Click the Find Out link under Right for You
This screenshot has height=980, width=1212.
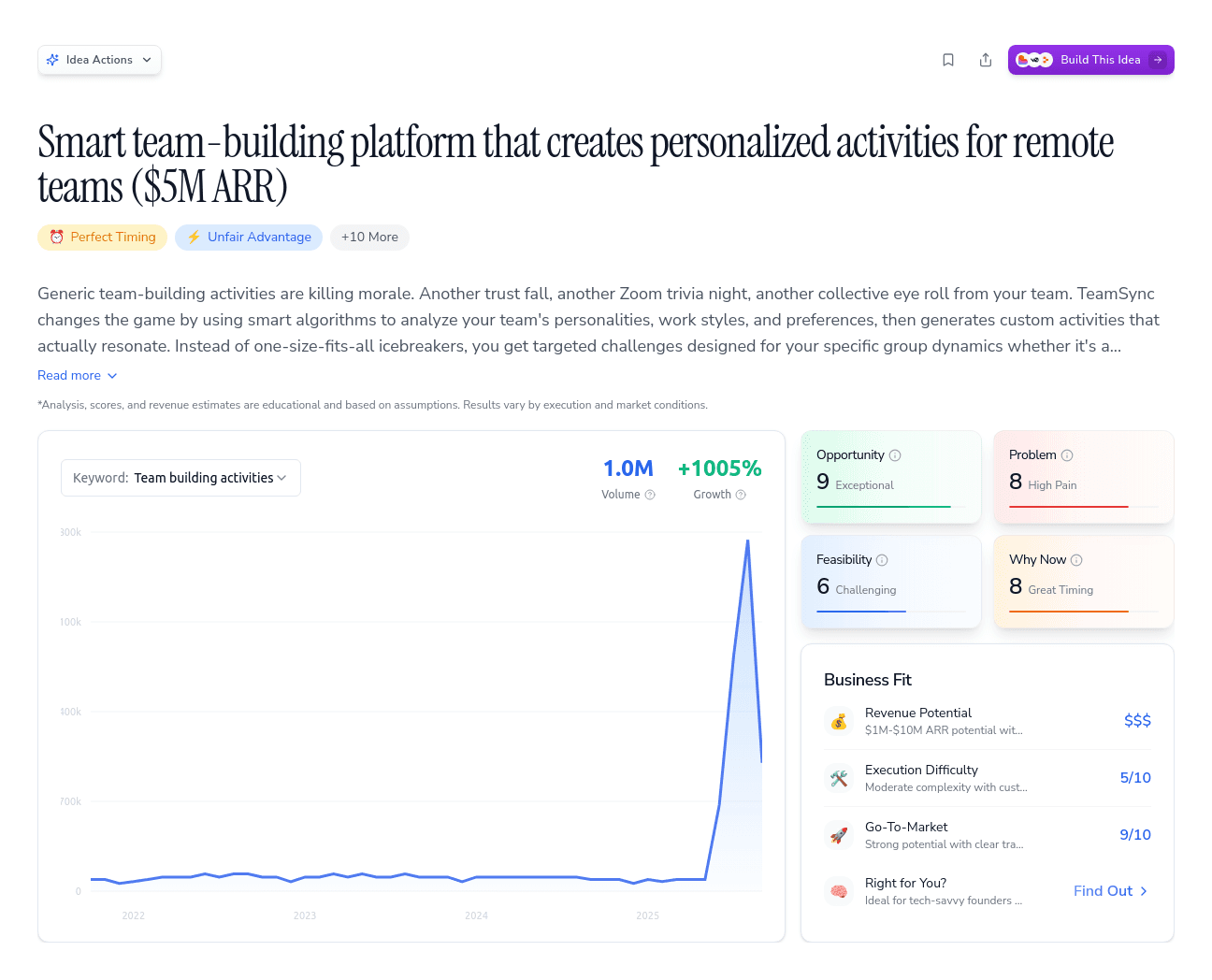(x=1109, y=891)
